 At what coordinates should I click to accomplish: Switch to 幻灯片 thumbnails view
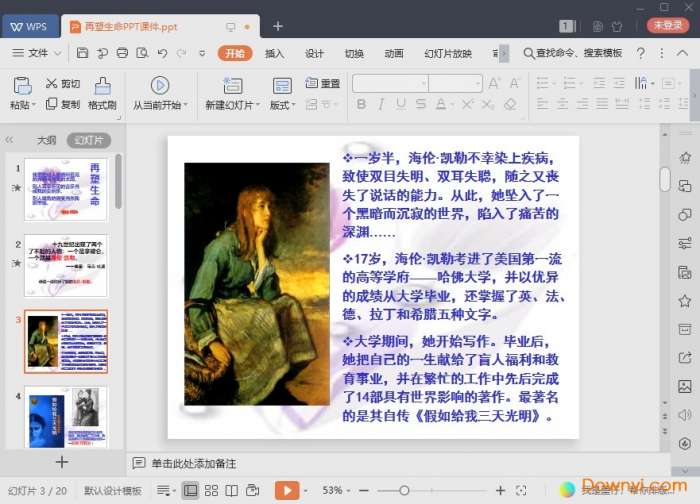[x=88, y=140]
